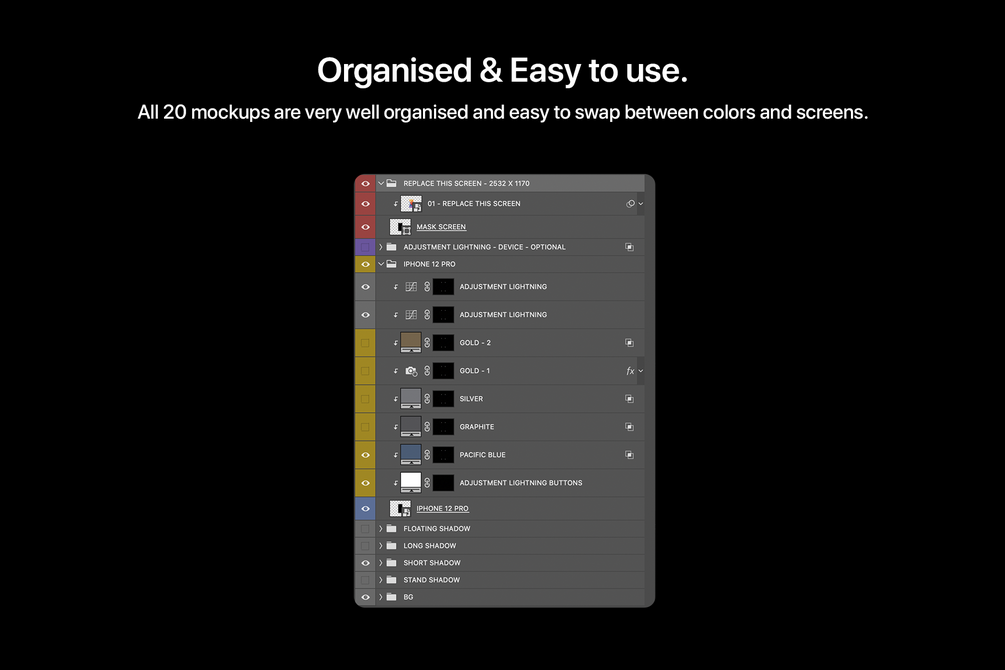Toggle visibility of the Mask Screen layer
This screenshot has width=1005, height=670.
coord(365,227)
